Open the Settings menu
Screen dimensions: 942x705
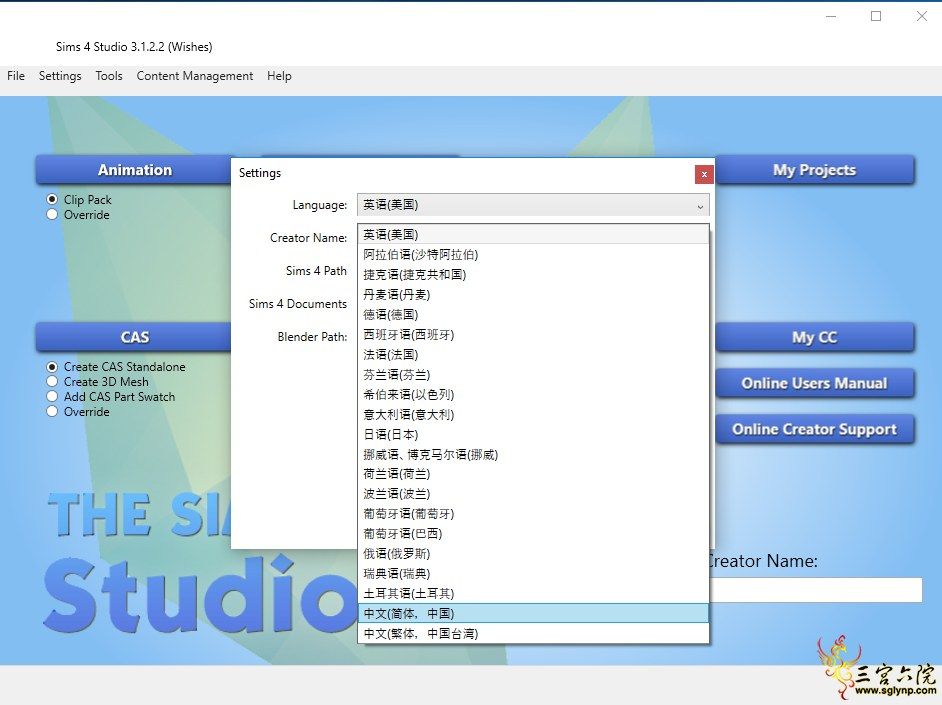[60, 76]
